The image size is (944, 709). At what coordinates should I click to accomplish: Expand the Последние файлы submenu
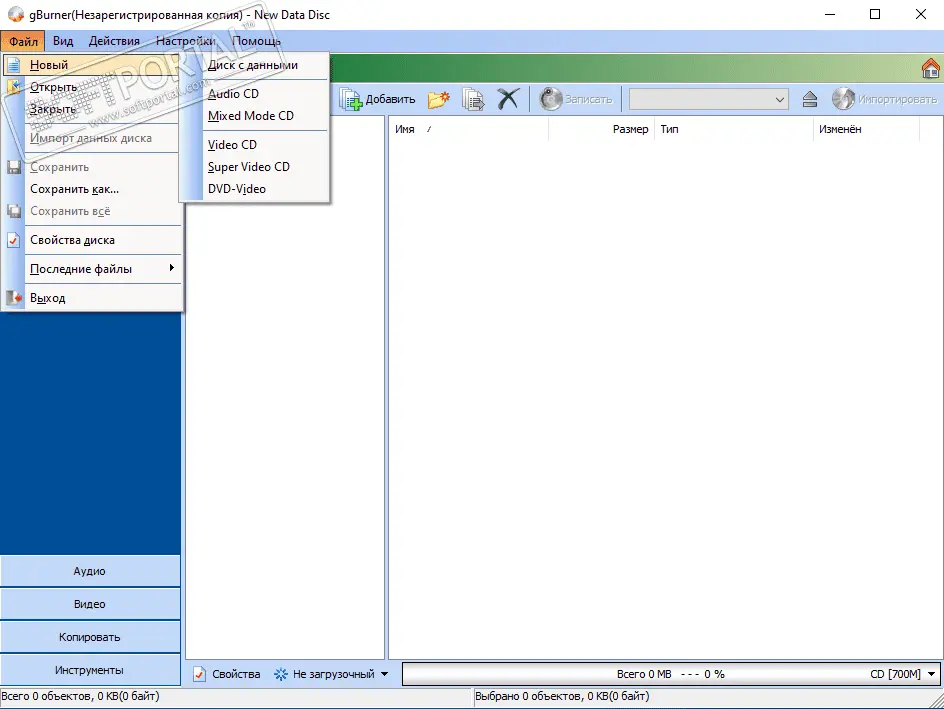(81, 269)
